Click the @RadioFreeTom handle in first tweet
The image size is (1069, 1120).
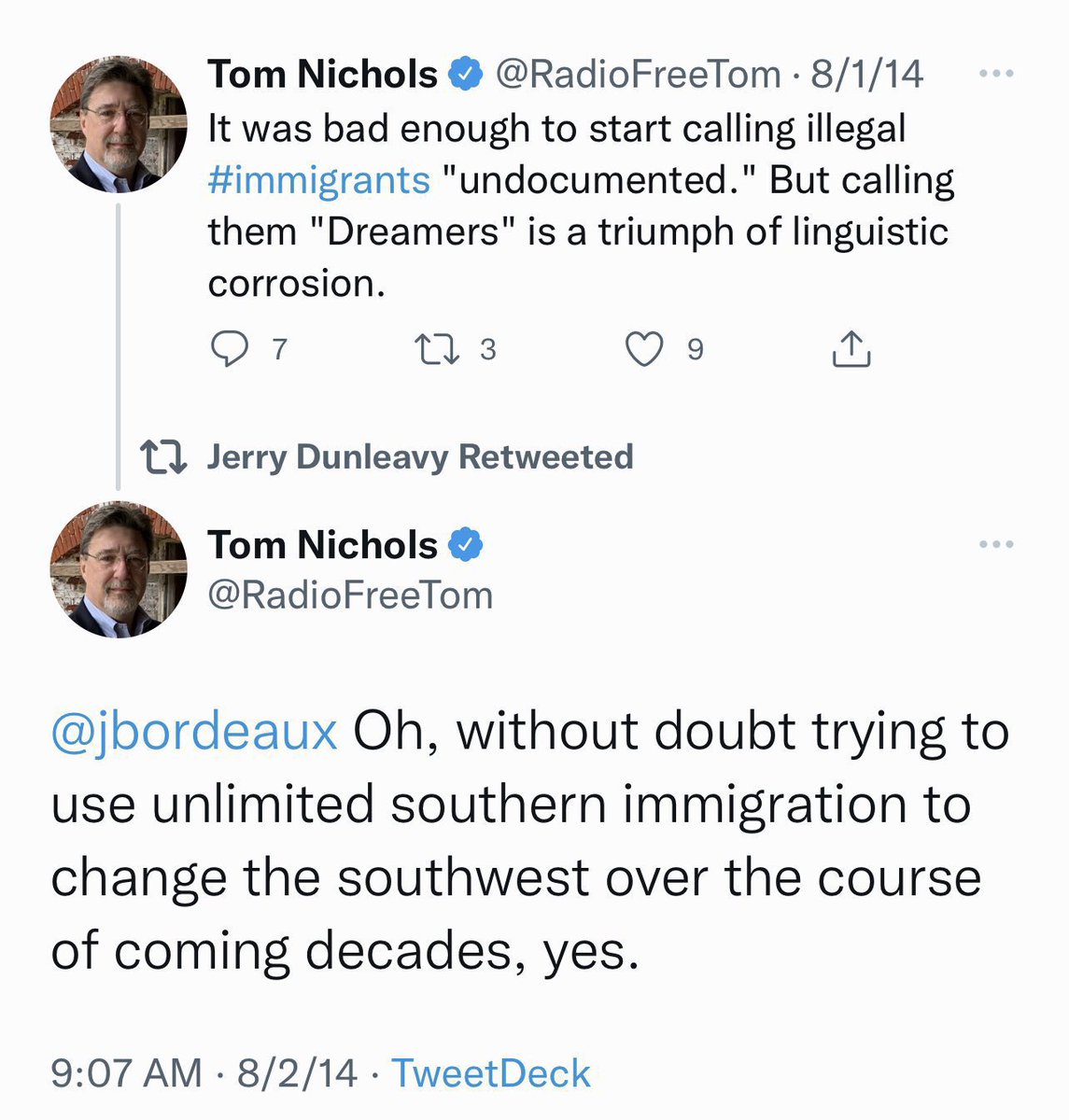tap(638, 74)
